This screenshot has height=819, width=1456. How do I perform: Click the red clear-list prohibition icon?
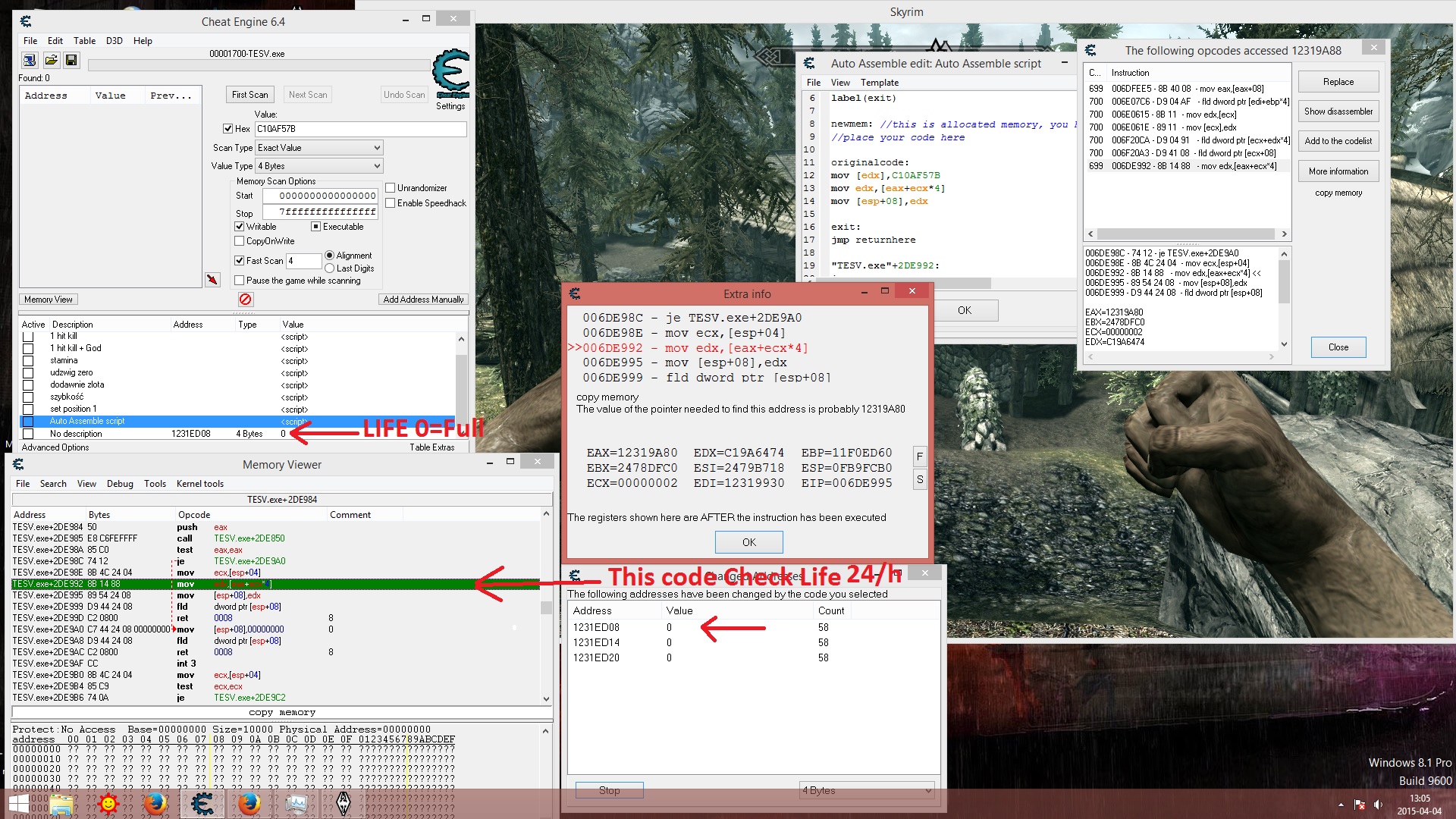click(x=246, y=300)
